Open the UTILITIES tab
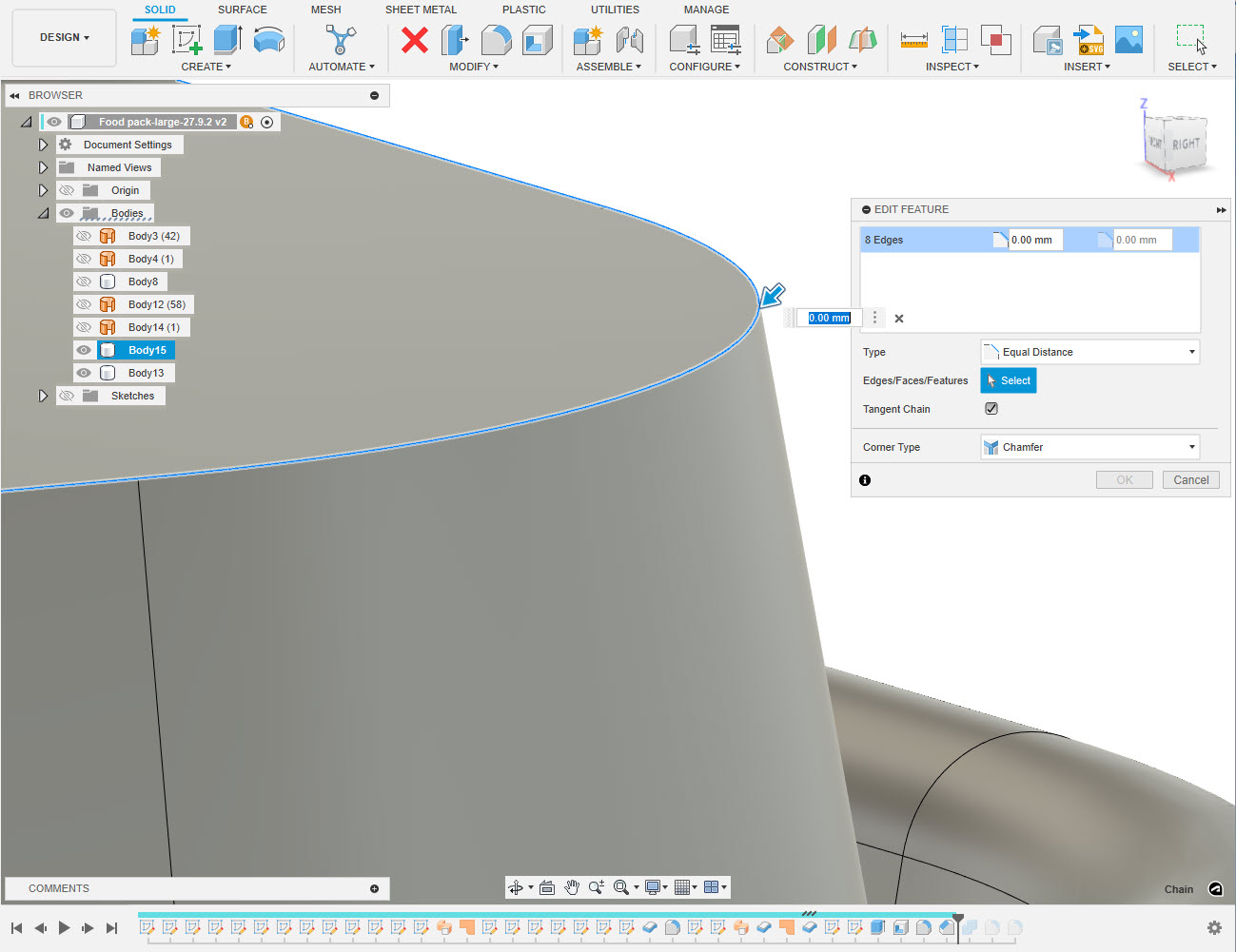Screen dimensions: 1236x952 615,10
